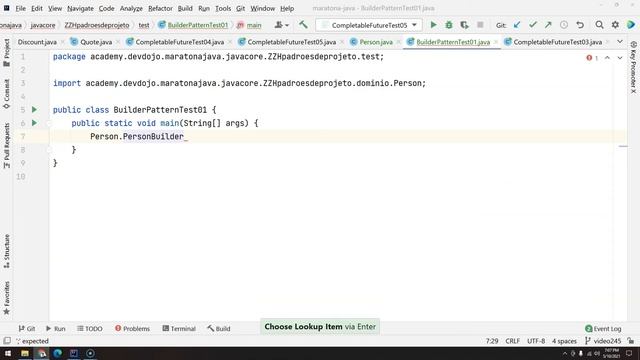Switch to Discount.java tab

[x=37, y=42]
